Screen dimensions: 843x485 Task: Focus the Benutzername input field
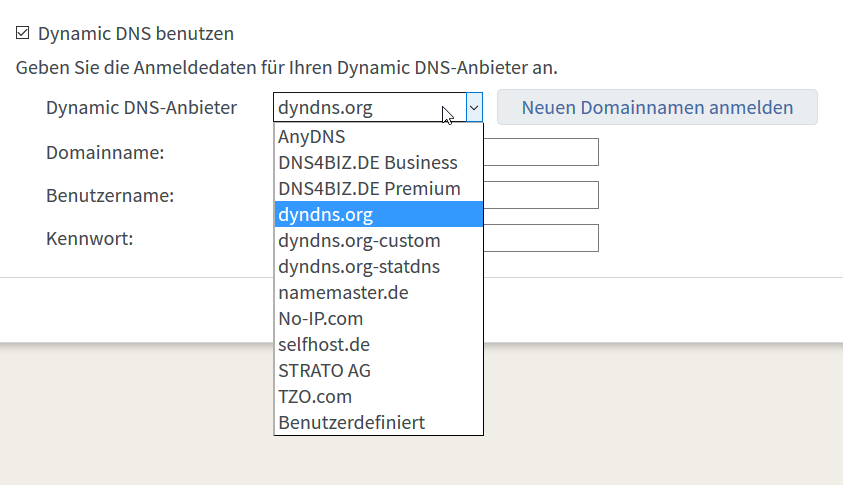tap(541, 195)
